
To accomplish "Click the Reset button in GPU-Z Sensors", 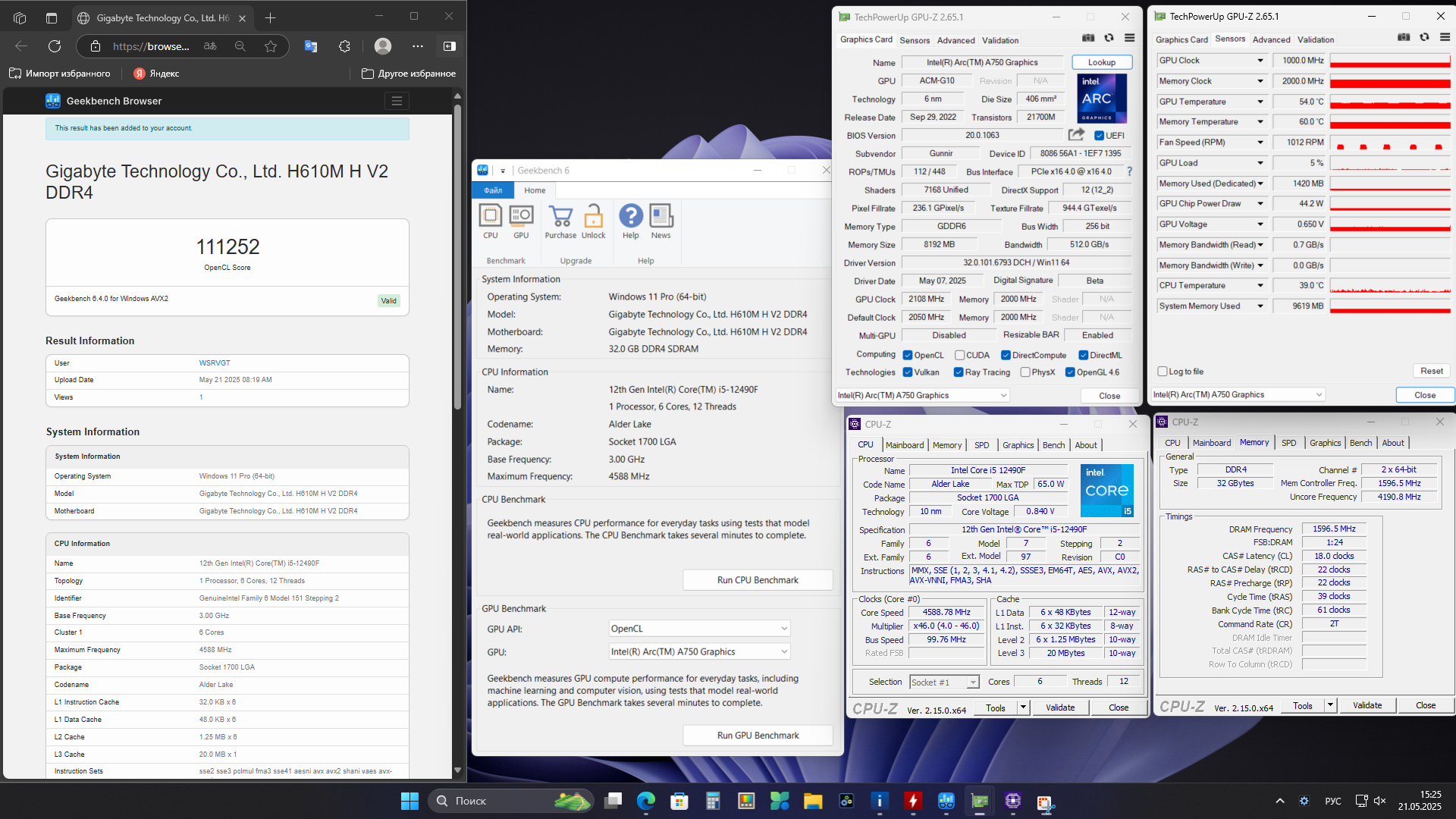I will (1432, 371).
